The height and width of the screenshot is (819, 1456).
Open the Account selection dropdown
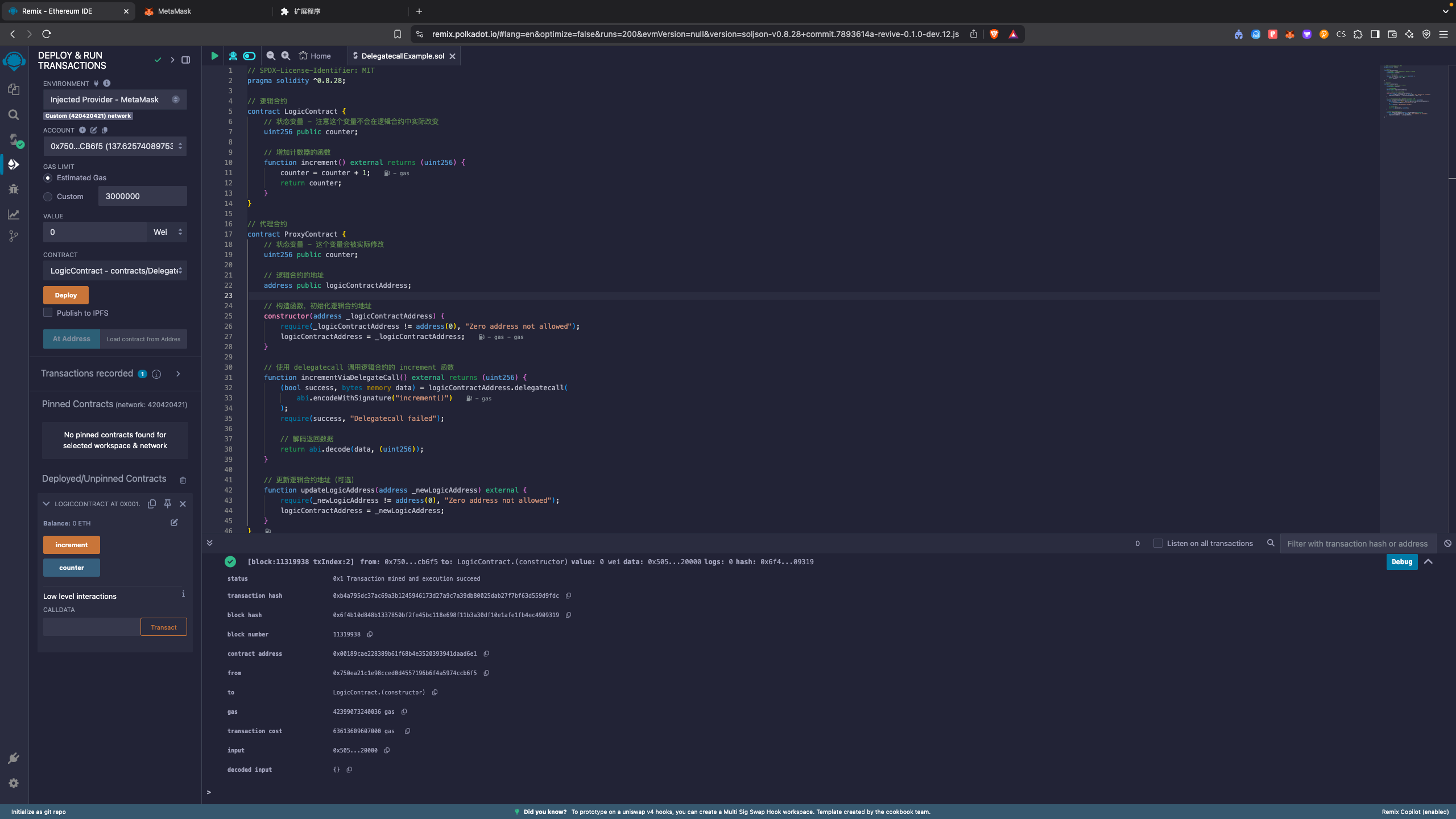(x=115, y=146)
